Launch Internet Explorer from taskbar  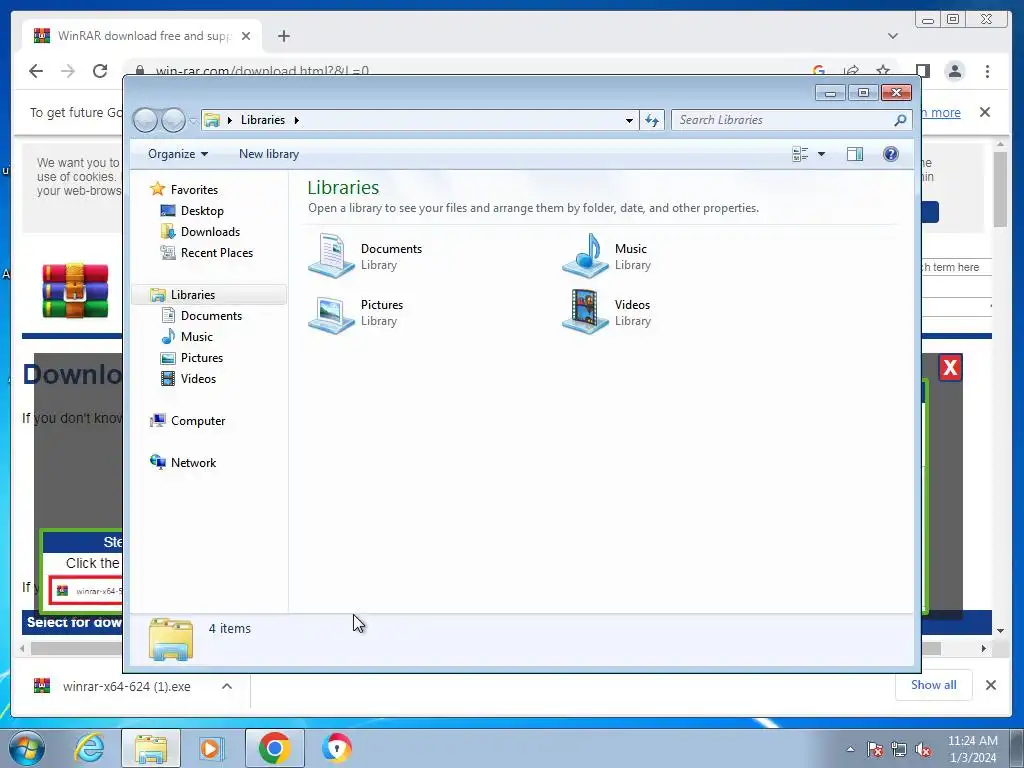[x=89, y=748]
